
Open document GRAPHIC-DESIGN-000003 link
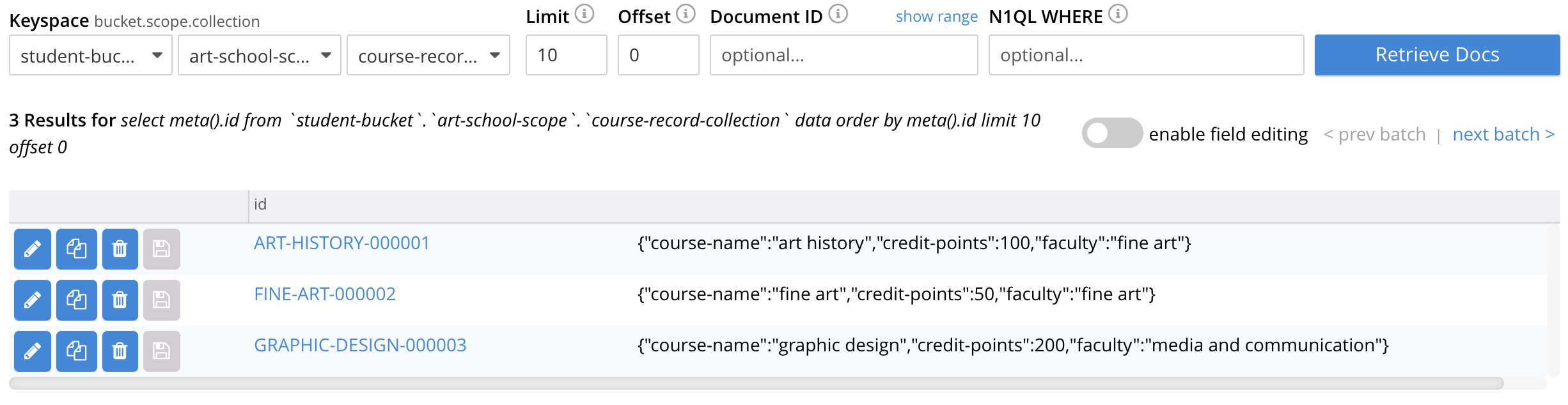(360, 345)
